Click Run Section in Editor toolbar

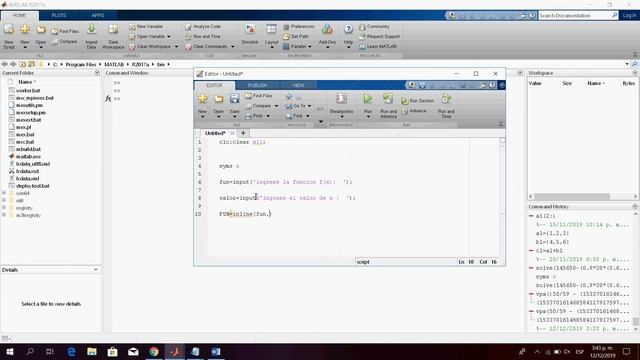pos(417,101)
